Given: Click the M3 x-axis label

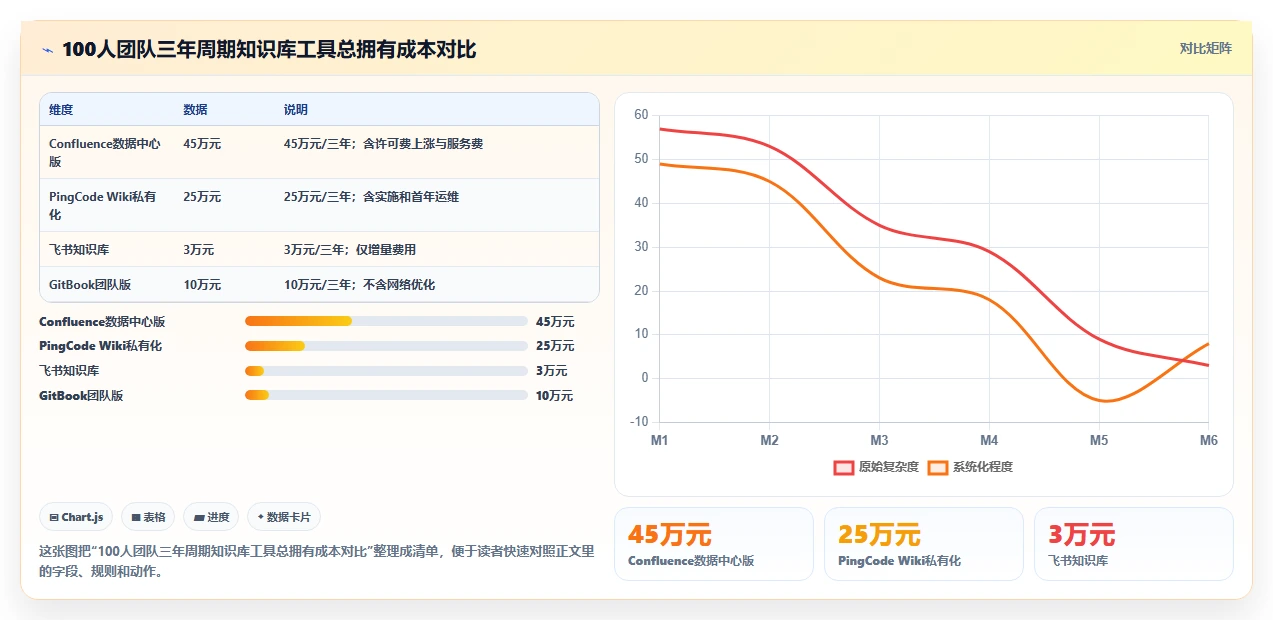Looking at the screenshot, I should [x=879, y=440].
